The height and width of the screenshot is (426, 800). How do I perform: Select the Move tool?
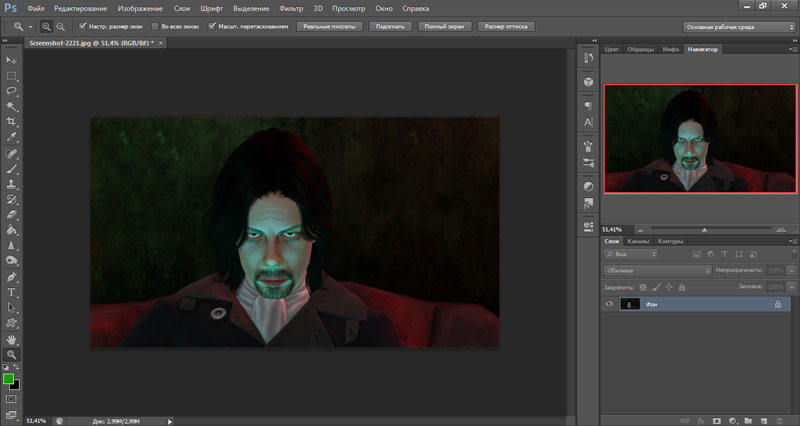(11, 60)
